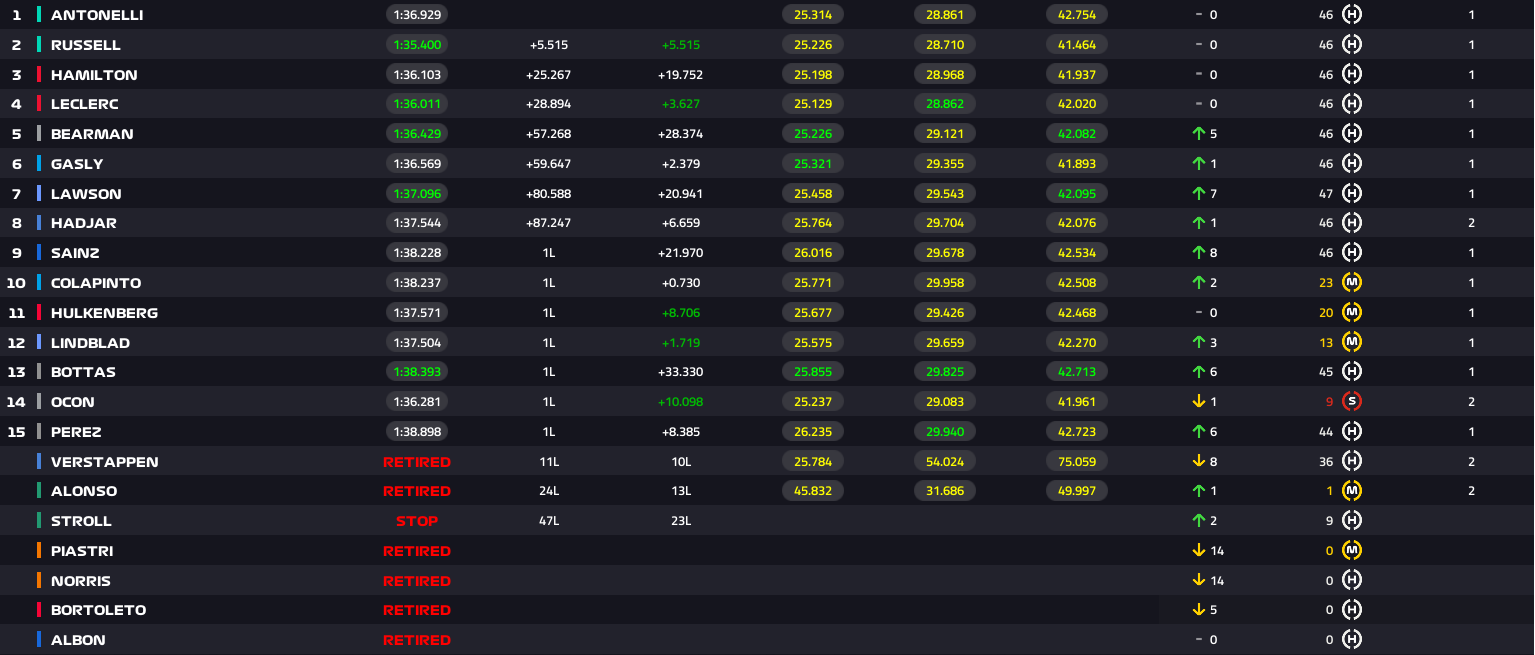Screen dimensions: 1535x655
Task: Click yellow down arrow in Verstappen's row
Action: (1198, 462)
